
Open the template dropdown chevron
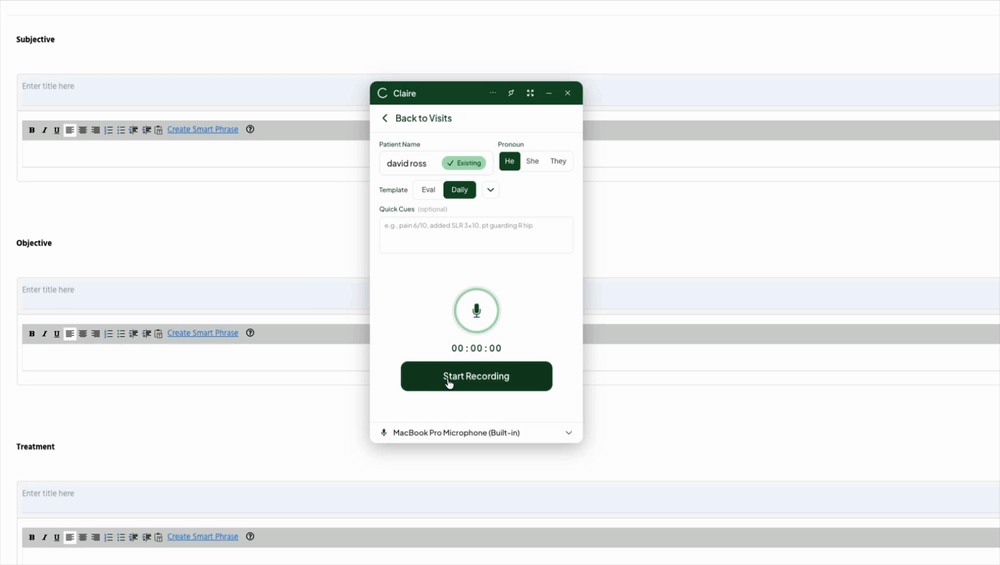coord(490,190)
